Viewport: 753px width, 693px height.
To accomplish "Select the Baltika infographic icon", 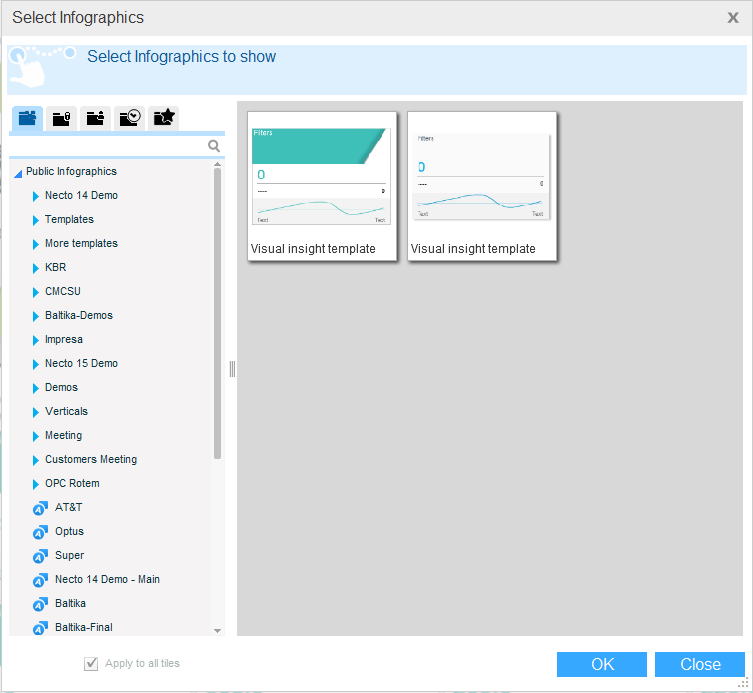I will 40,604.
